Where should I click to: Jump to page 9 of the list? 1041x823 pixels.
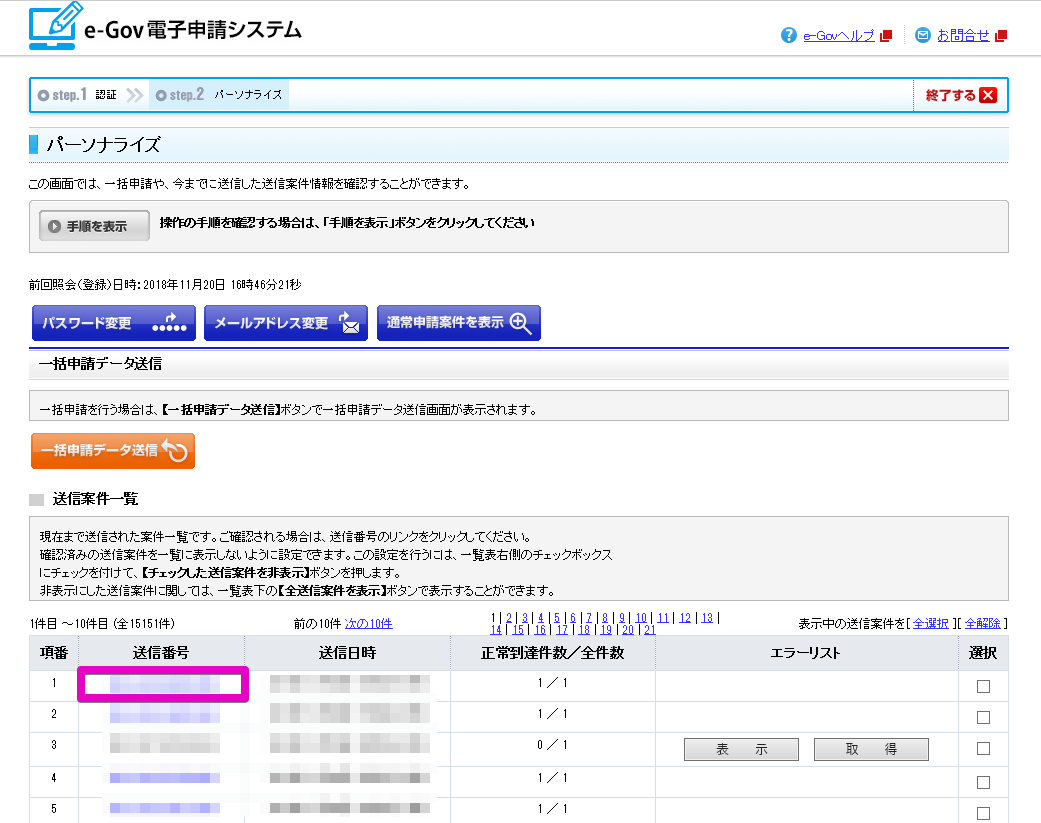click(621, 618)
